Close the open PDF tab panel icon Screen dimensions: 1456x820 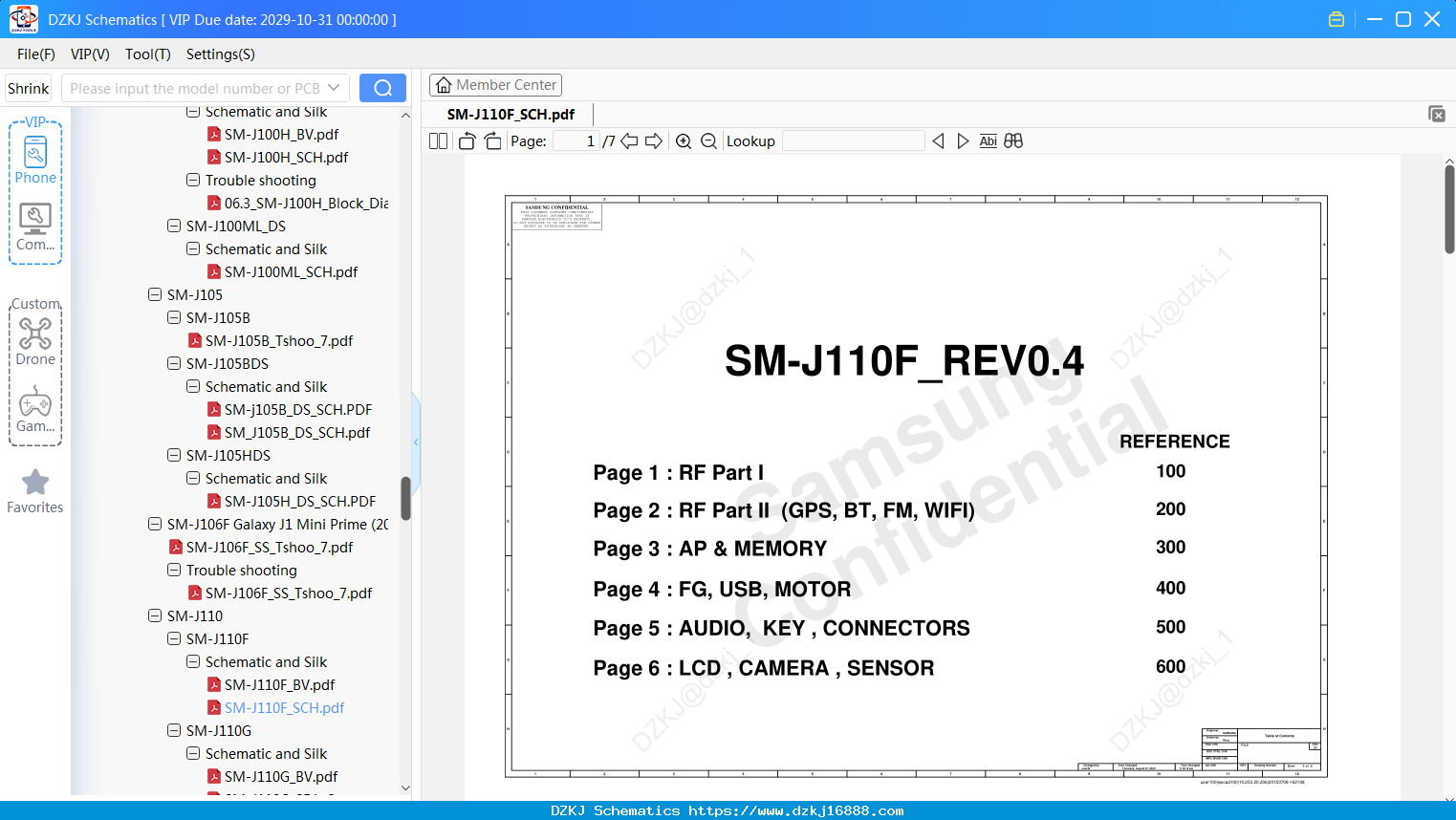[1437, 114]
